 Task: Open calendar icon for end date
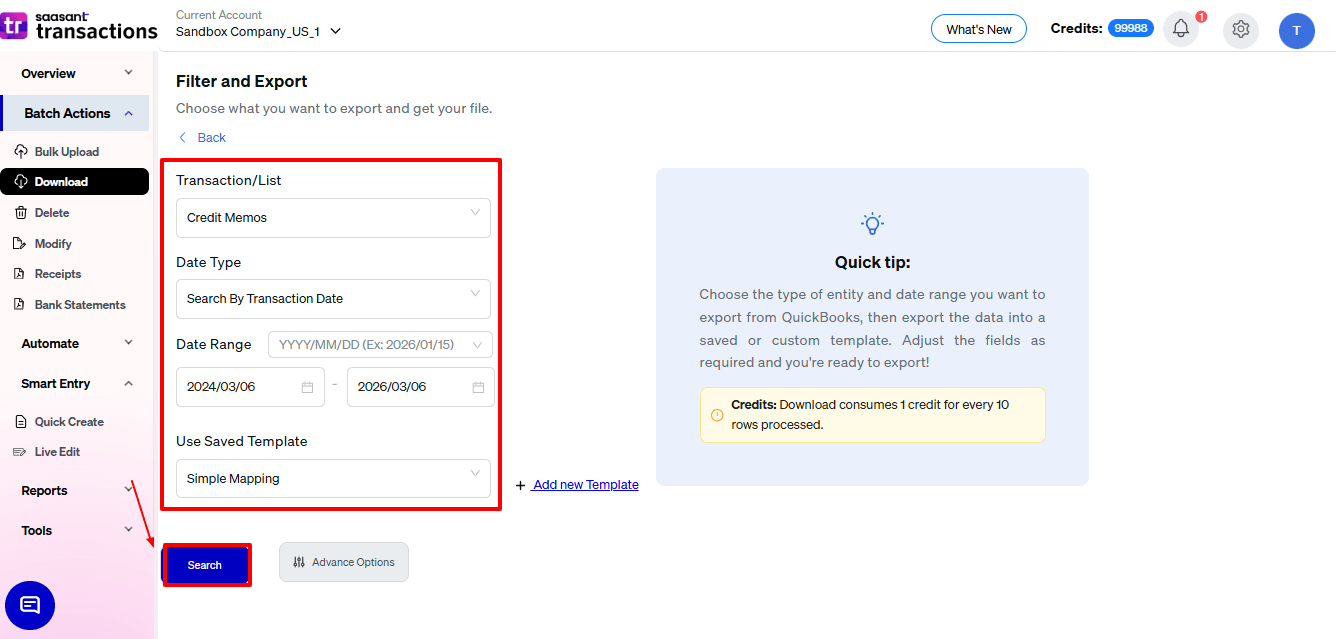coord(478,387)
